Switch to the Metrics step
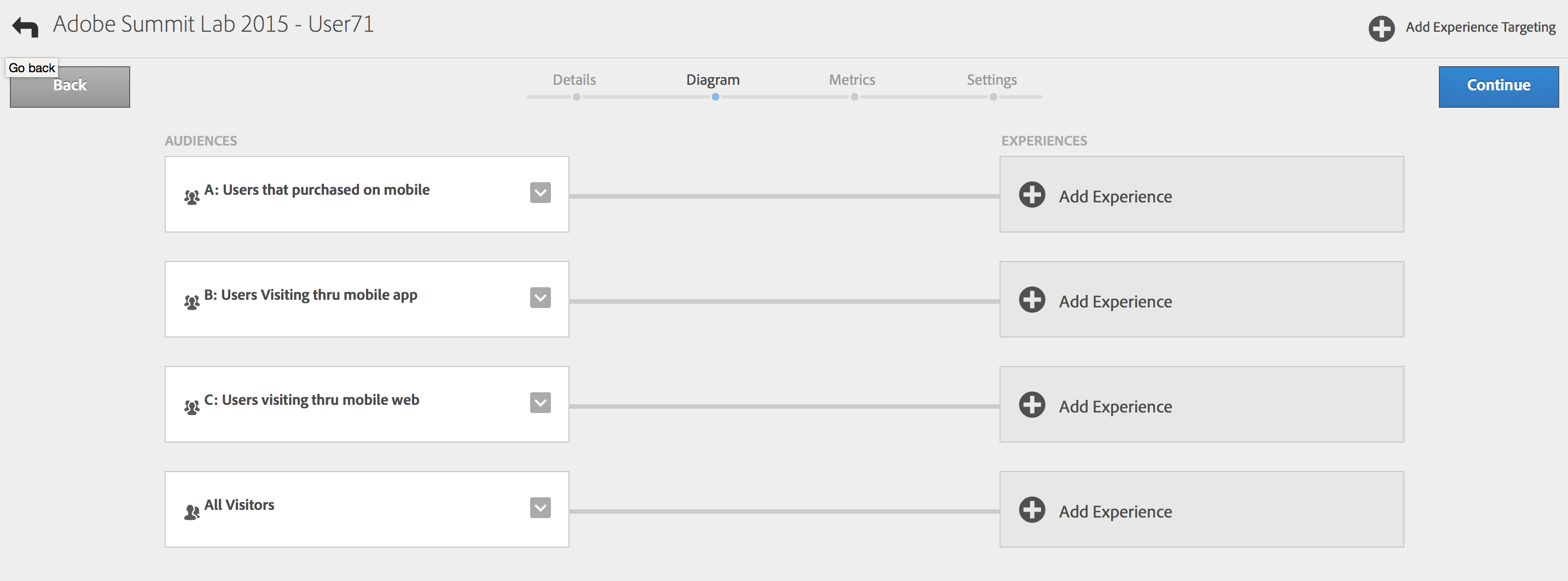 coord(851,80)
